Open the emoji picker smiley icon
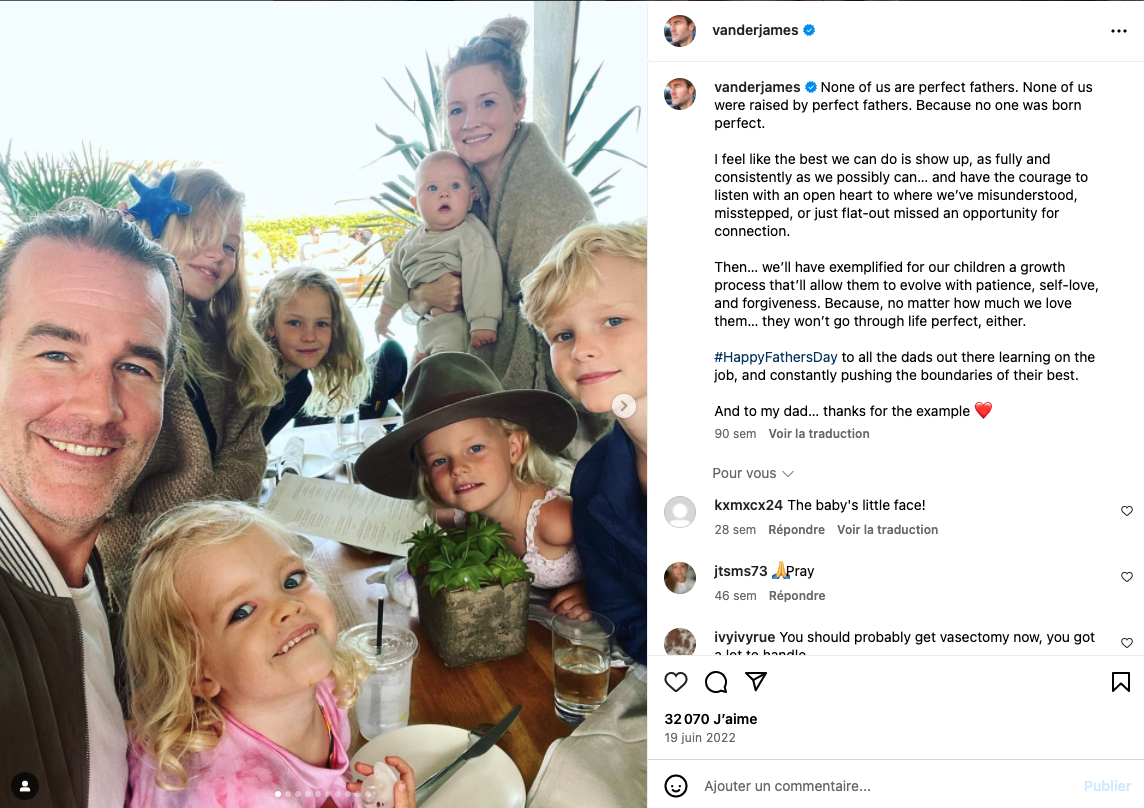Viewport: 1144px width, 808px height. tap(676, 786)
